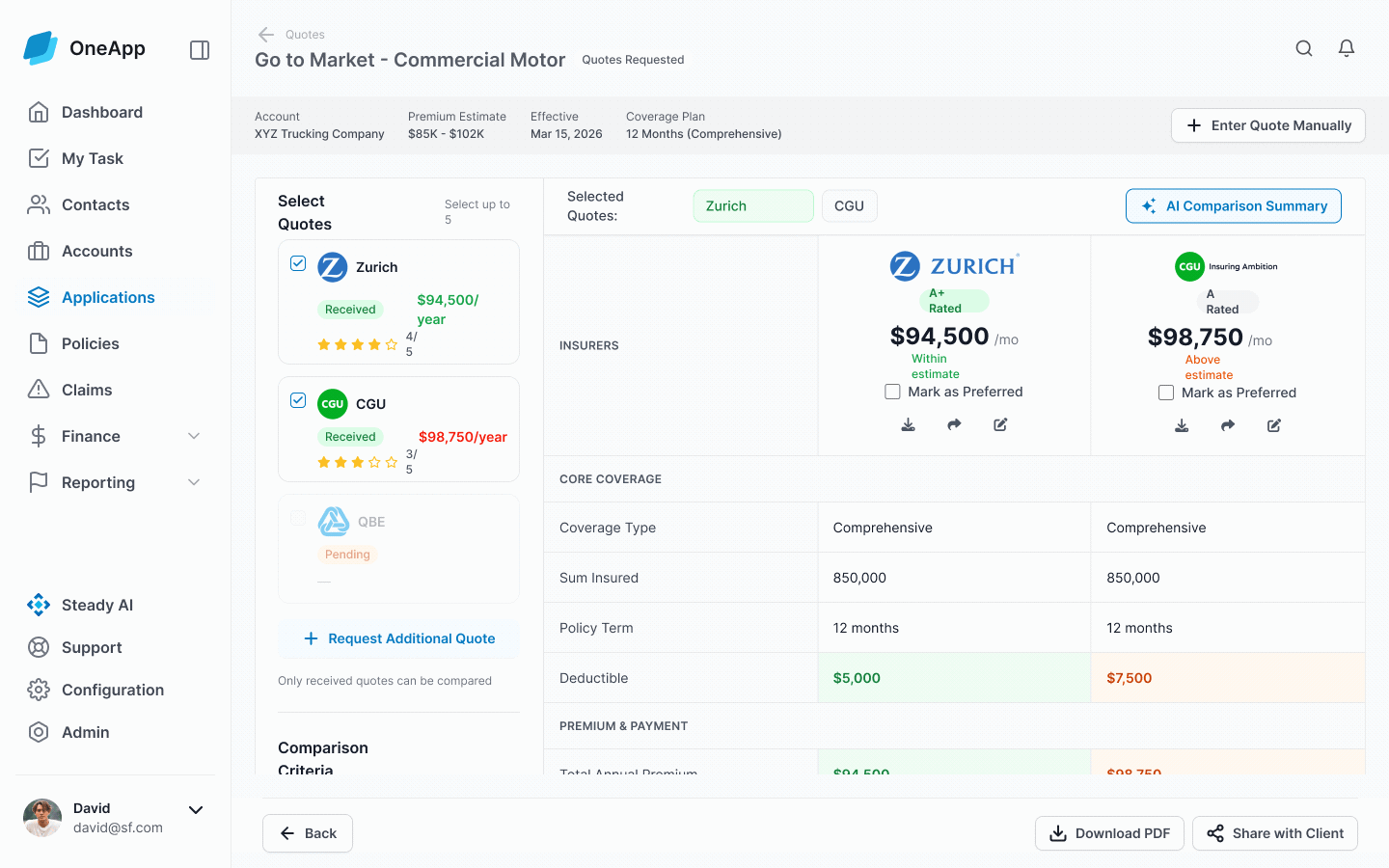
Task: Click the Zurich logo in comparison header
Action: (x=954, y=266)
